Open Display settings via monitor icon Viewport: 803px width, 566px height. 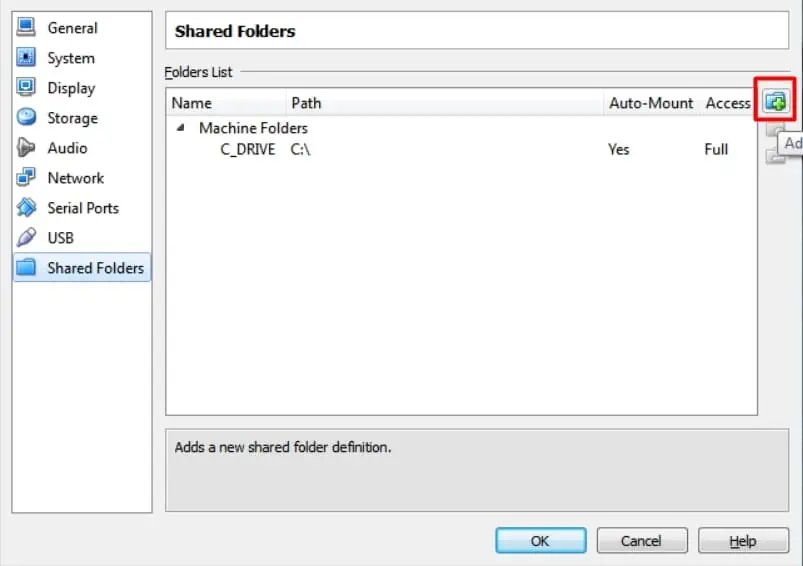click(27, 88)
